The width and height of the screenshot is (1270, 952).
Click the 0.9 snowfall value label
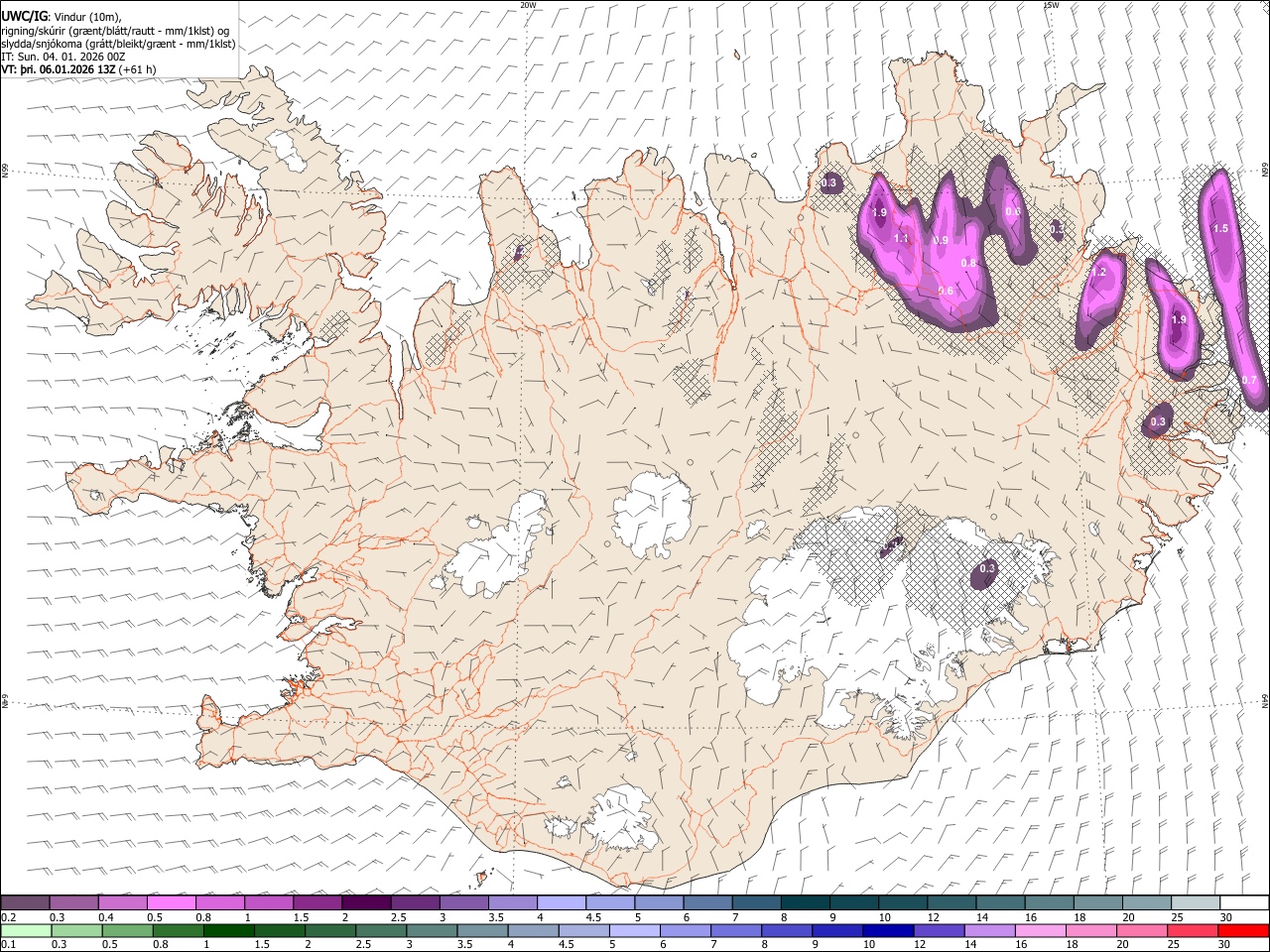(x=941, y=241)
